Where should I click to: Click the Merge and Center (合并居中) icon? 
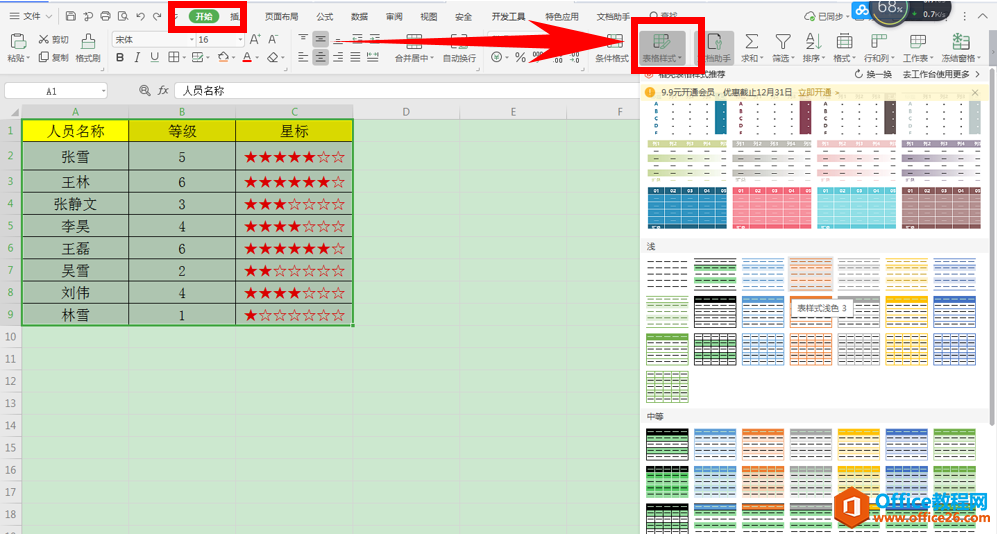pos(414,42)
